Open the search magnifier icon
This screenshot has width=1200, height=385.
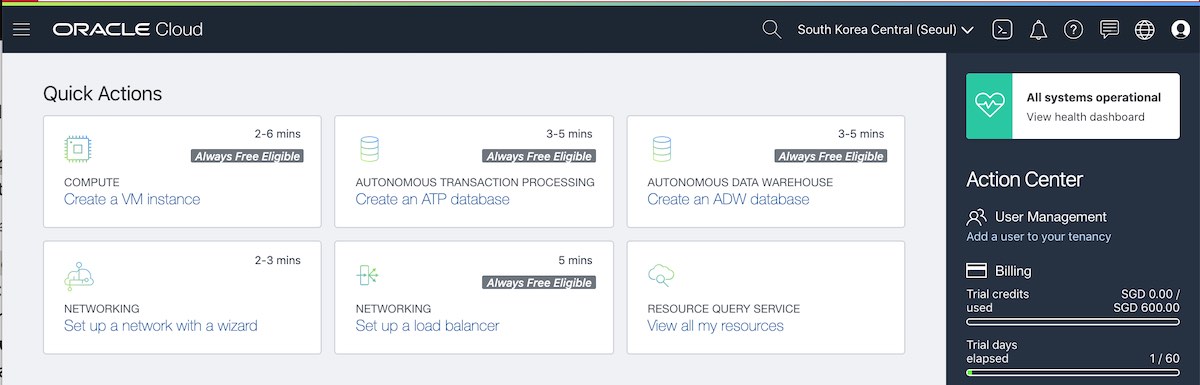tap(771, 30)
